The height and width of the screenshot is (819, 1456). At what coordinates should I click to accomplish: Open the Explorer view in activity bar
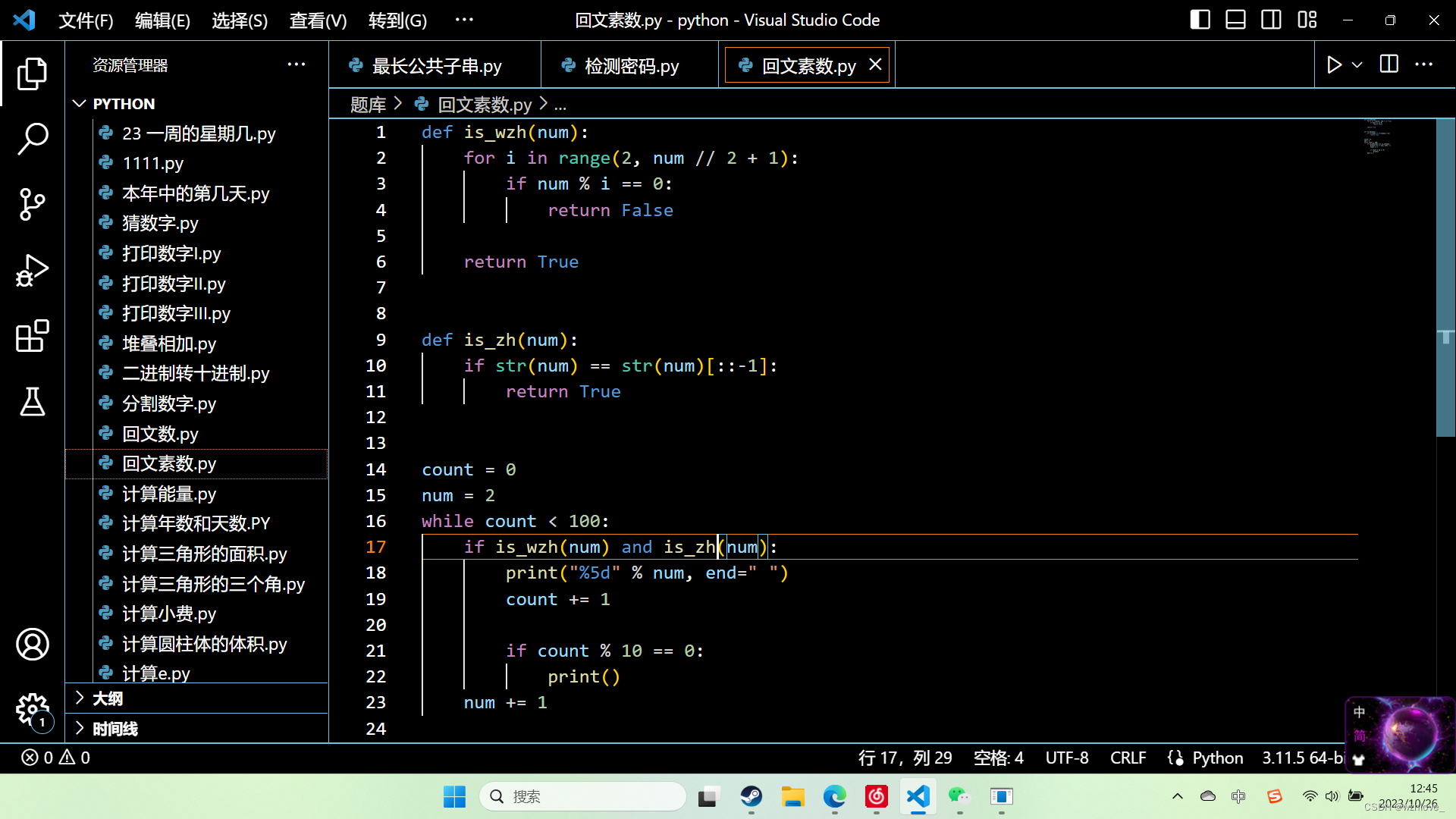pyautogui.click(x=32, y=74)
